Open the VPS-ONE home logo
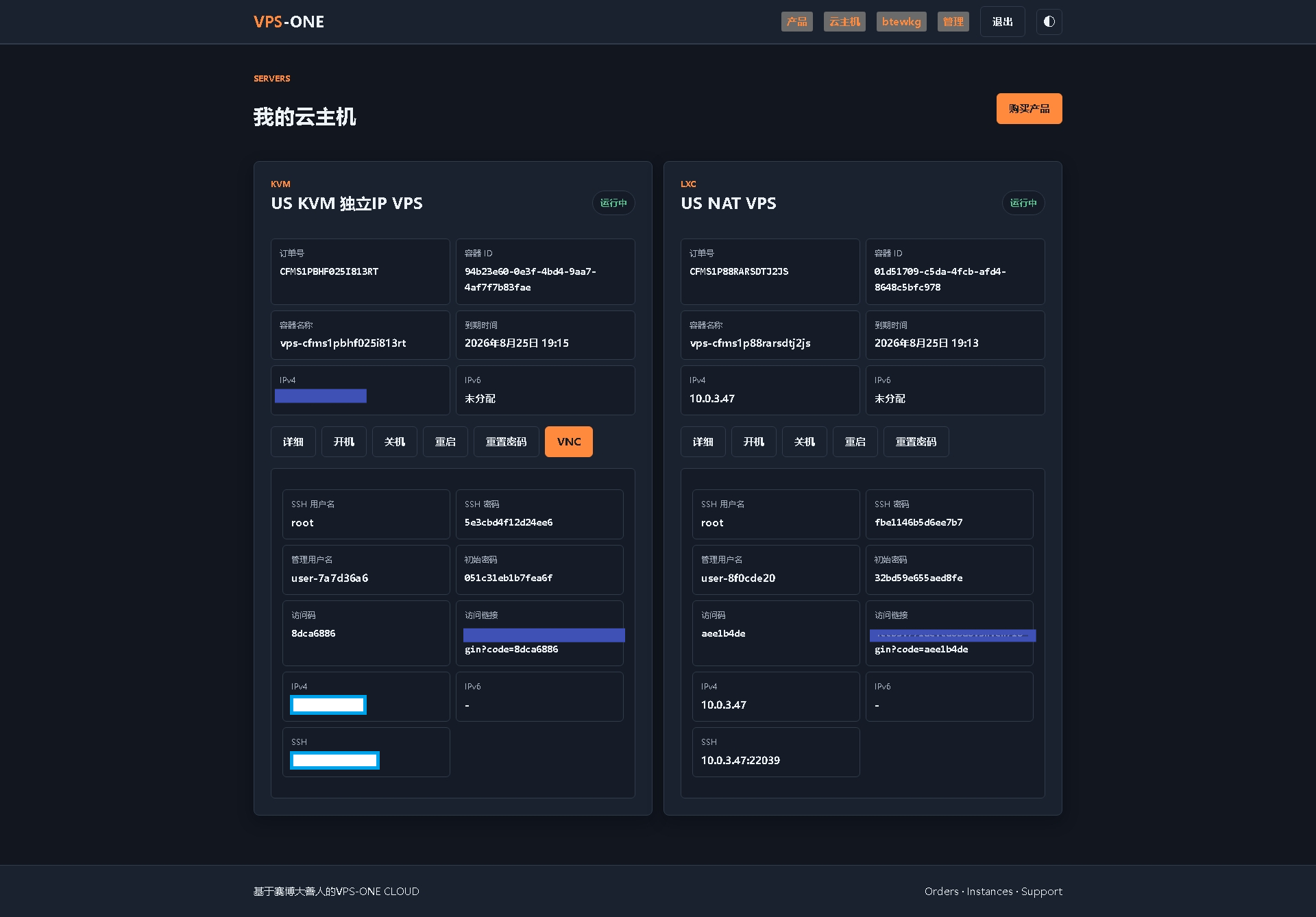This screenshot has height=917, width=1316. [x=289, y=21]
